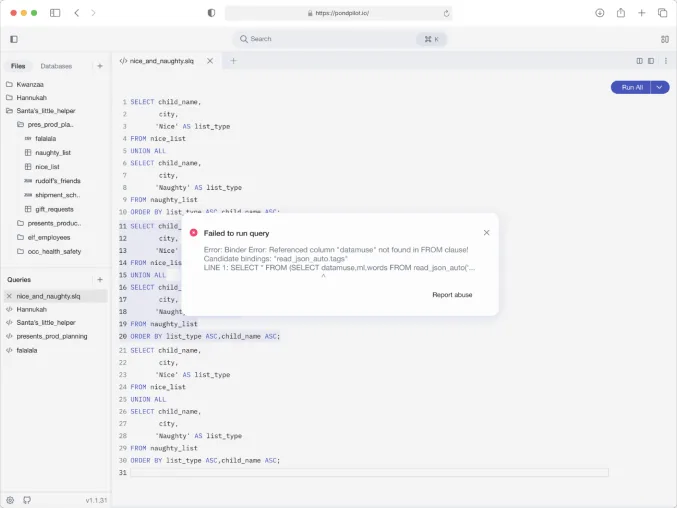Place cursor on empty line 31
The image size is (677, 508).
click(369, 473)
